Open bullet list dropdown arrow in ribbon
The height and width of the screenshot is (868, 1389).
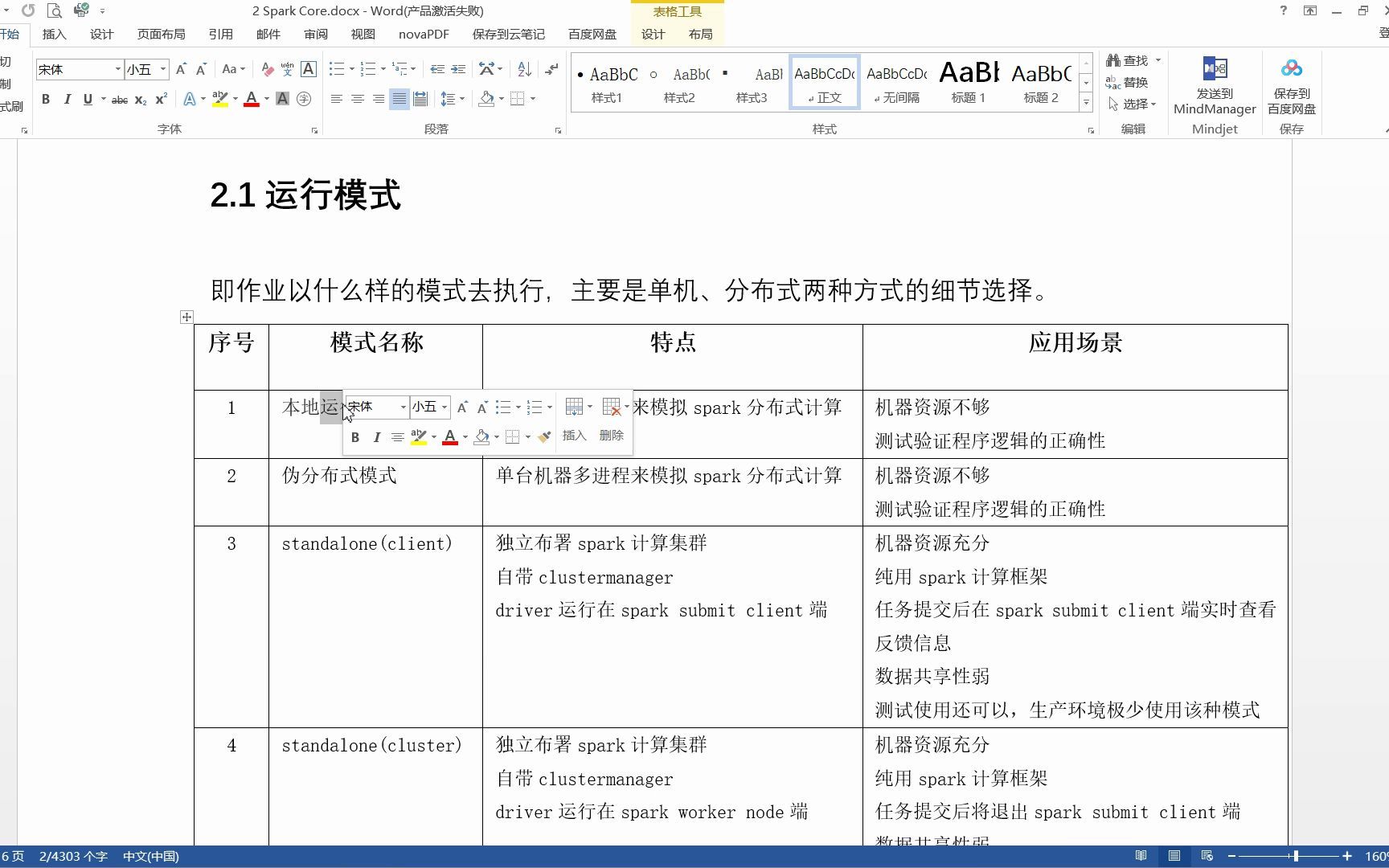[x=352, y=70]
